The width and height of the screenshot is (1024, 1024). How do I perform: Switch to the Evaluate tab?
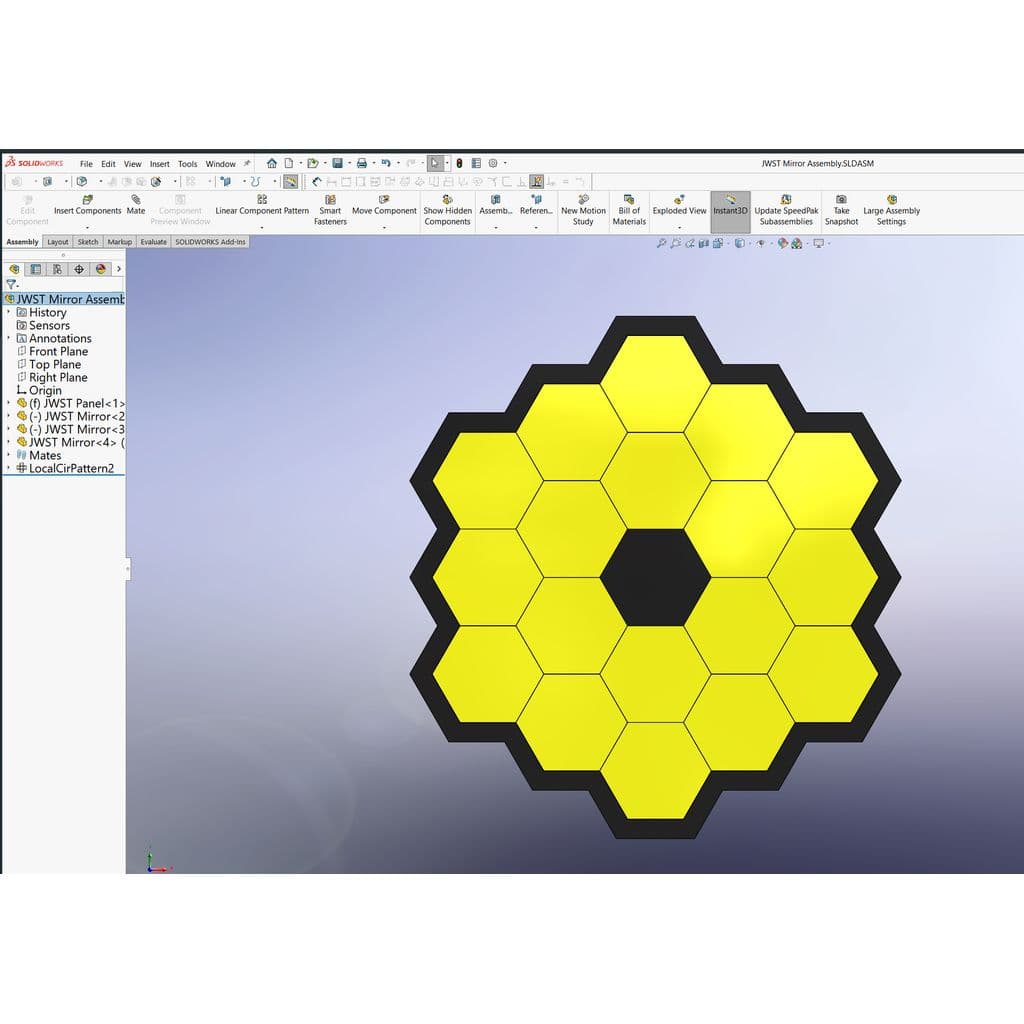(153, 242)
